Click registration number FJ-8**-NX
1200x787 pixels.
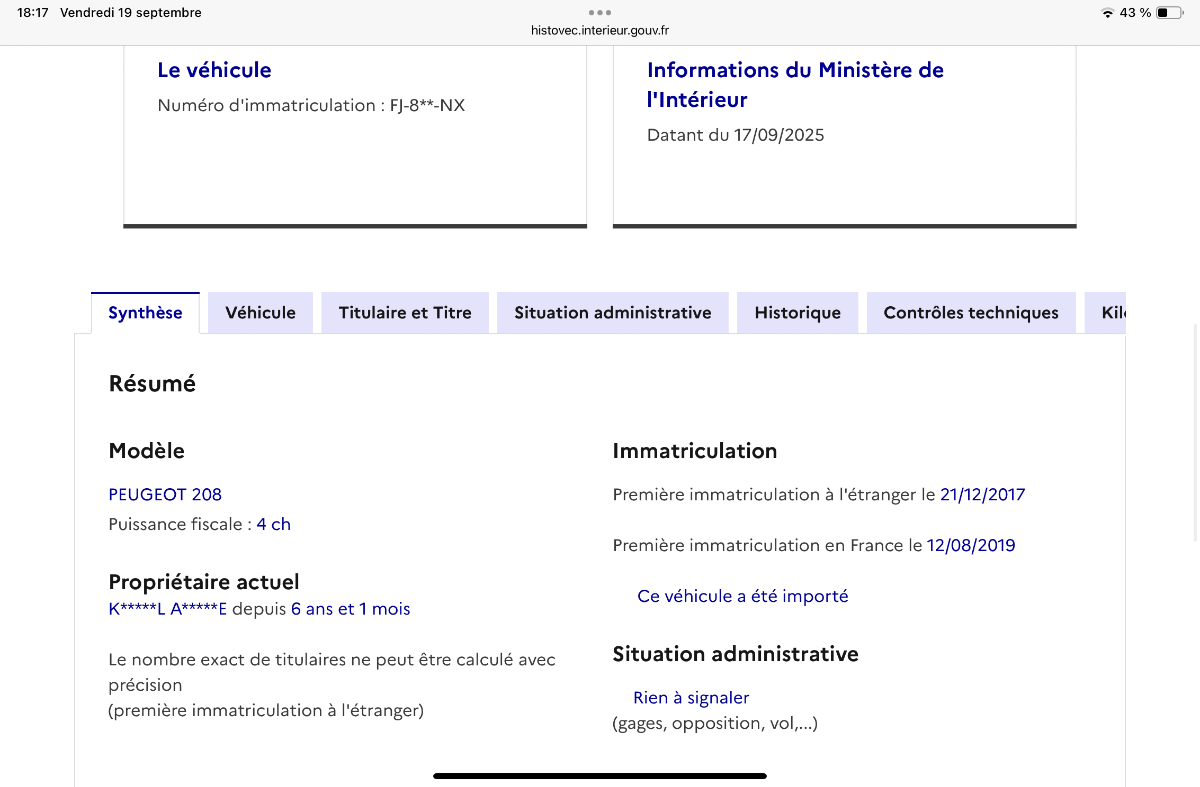pyautogui.click(x=427, y=105)
